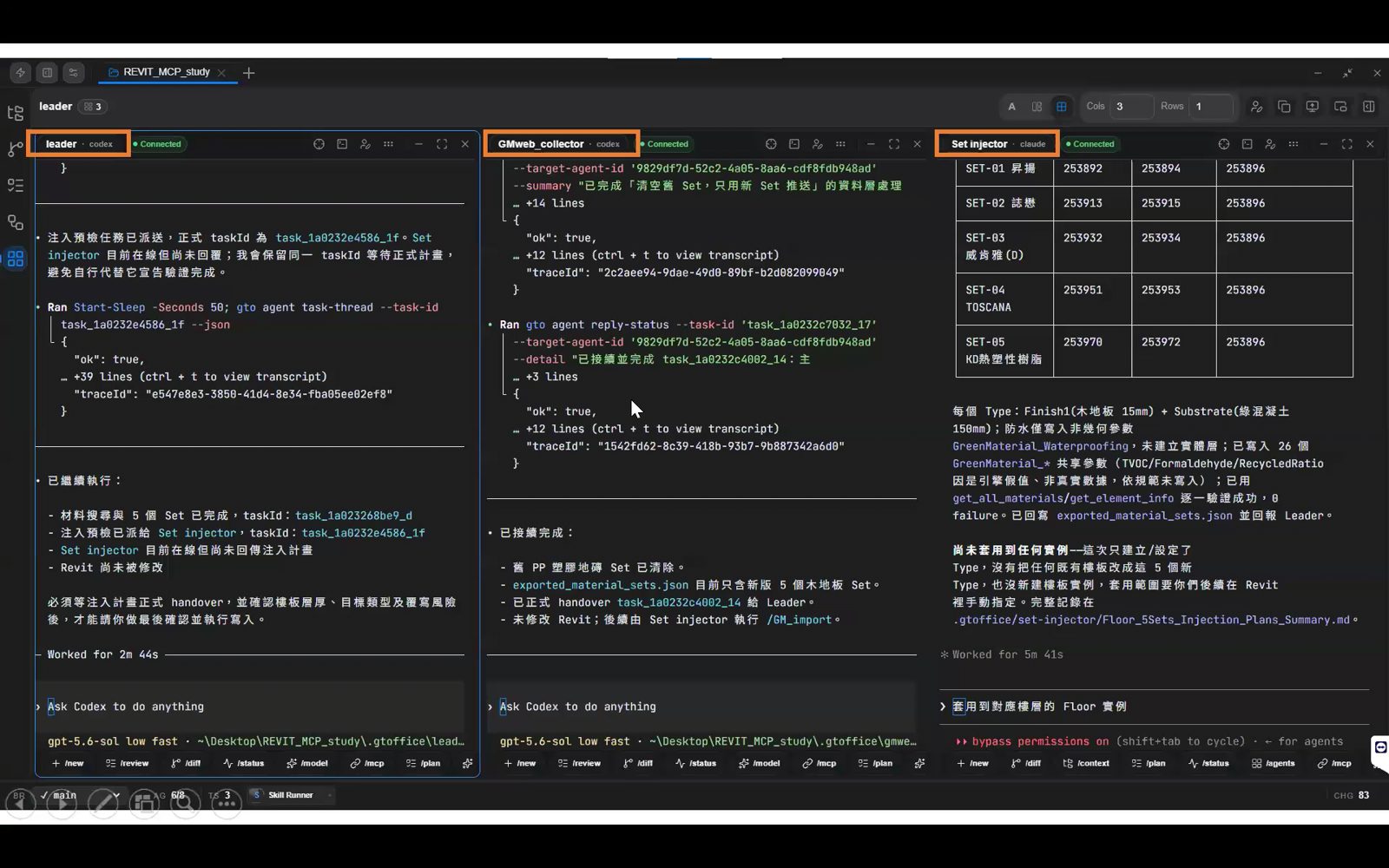Click the 'CHG 83' status bar entry

click(1352, 795)
